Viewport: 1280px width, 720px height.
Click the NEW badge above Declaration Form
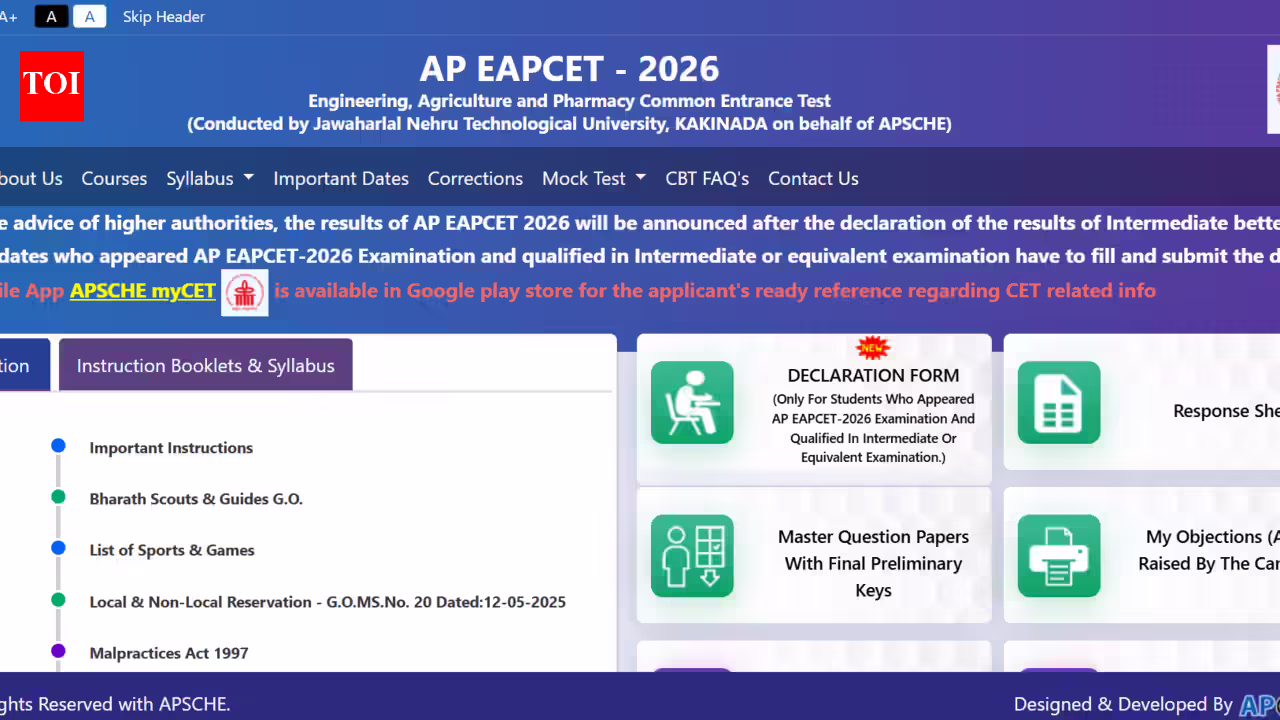tap(873, 348)
